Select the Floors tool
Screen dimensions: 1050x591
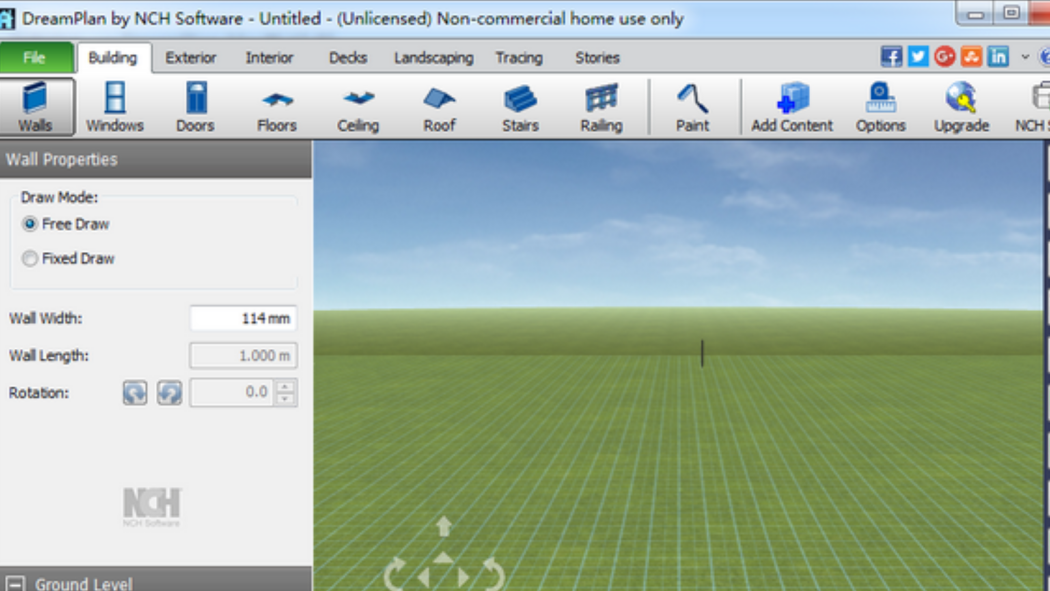277,107
